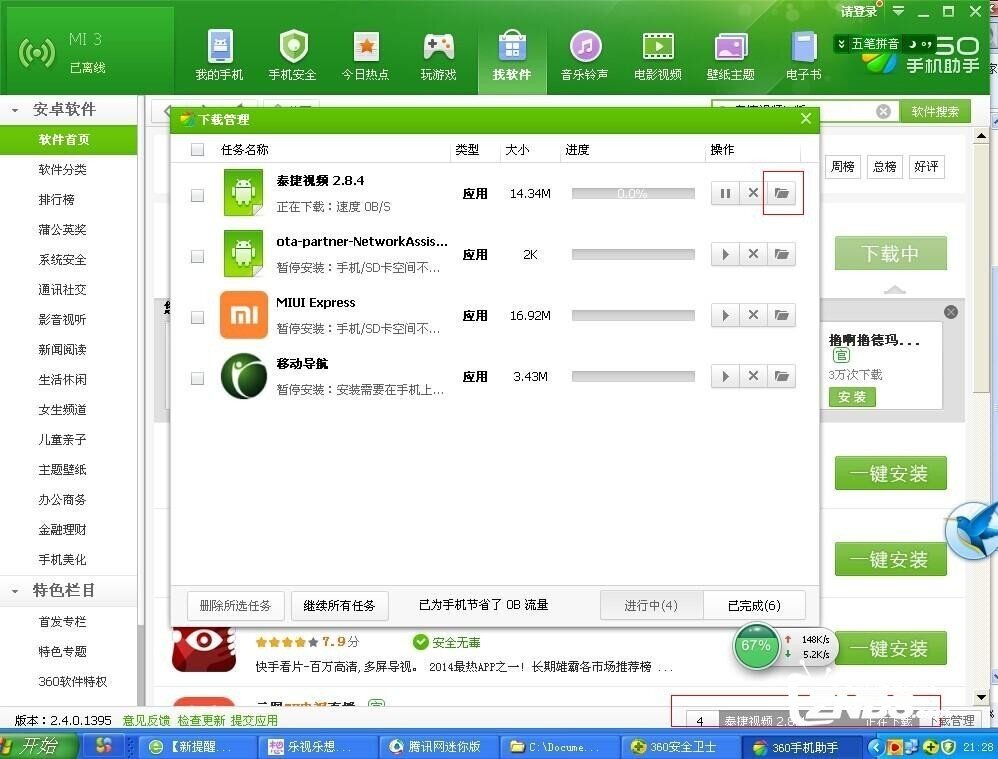The height and width of the screenshot is (759, 998).
Task: Open 360安全卫士 in the taskbar
Action: (x=681, y=747)
